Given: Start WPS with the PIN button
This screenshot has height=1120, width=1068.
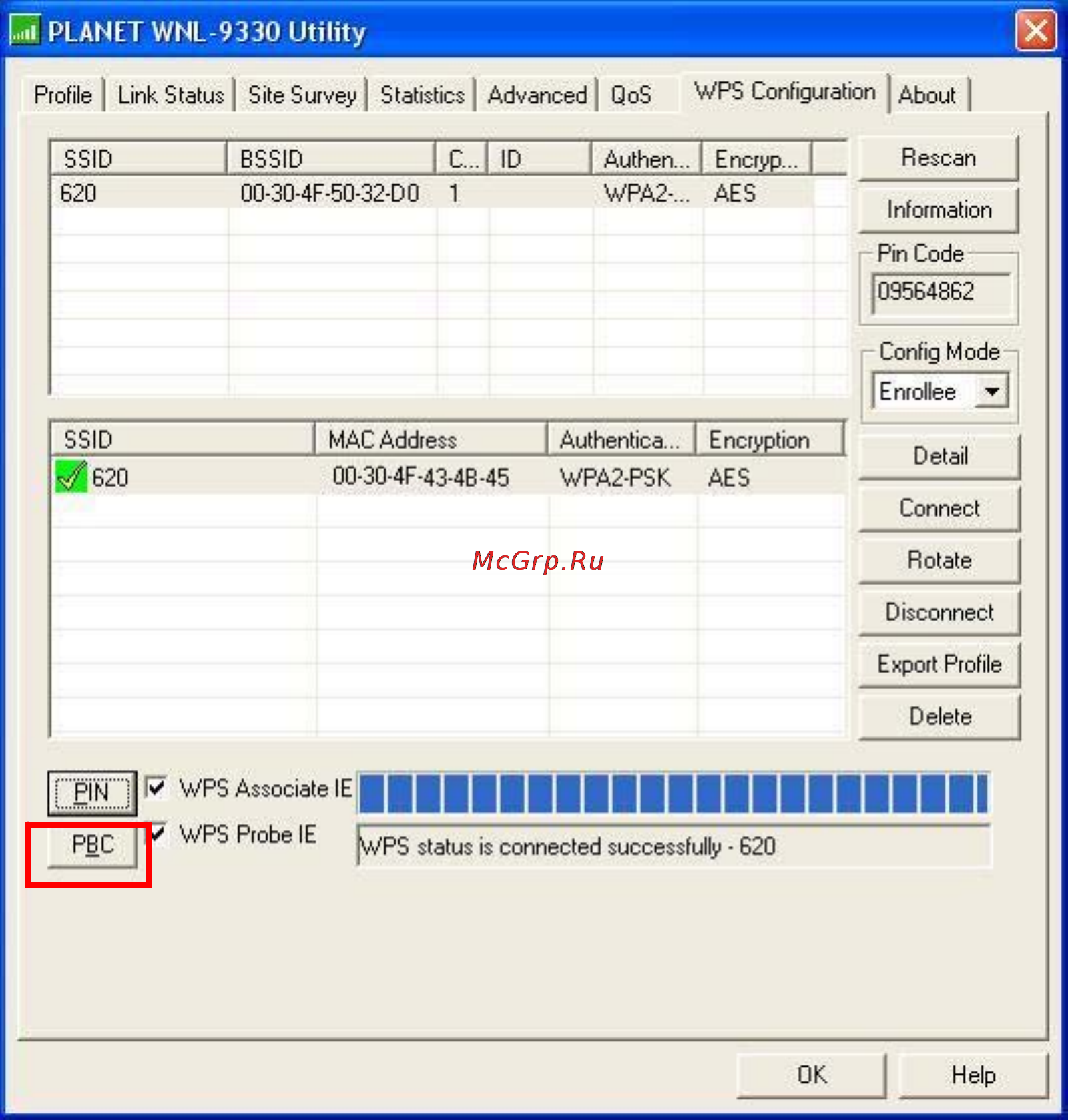Looking at the screenshot, I should tap(92, 793).
